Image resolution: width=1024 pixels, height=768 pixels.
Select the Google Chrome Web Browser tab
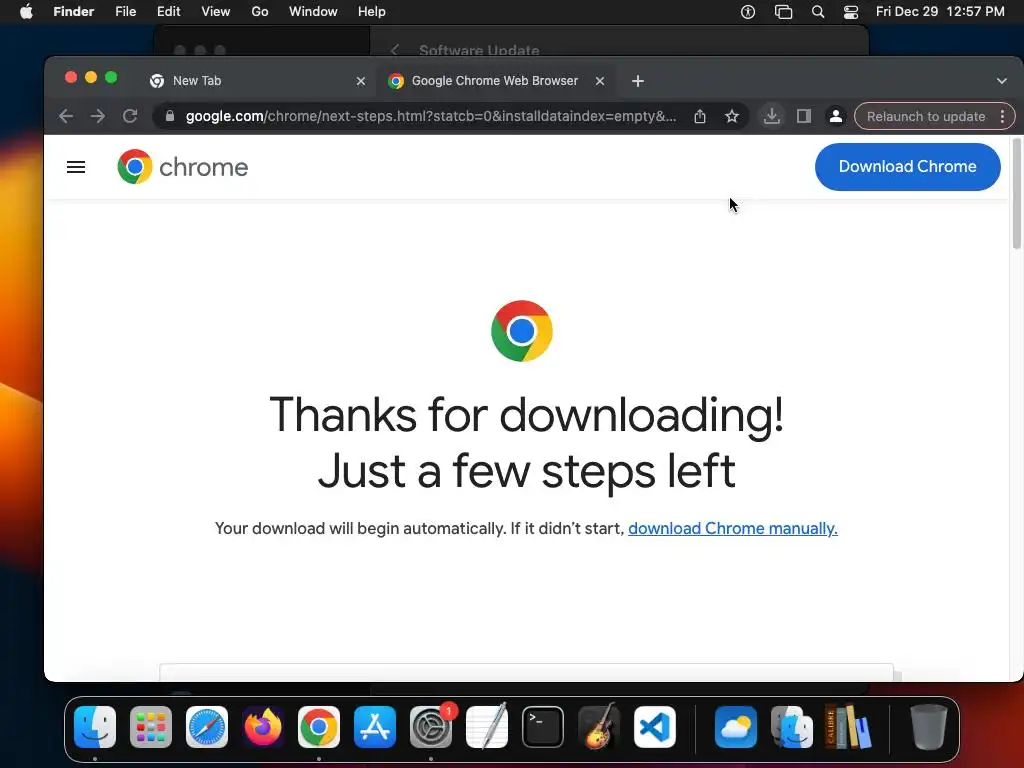point(496,81)
